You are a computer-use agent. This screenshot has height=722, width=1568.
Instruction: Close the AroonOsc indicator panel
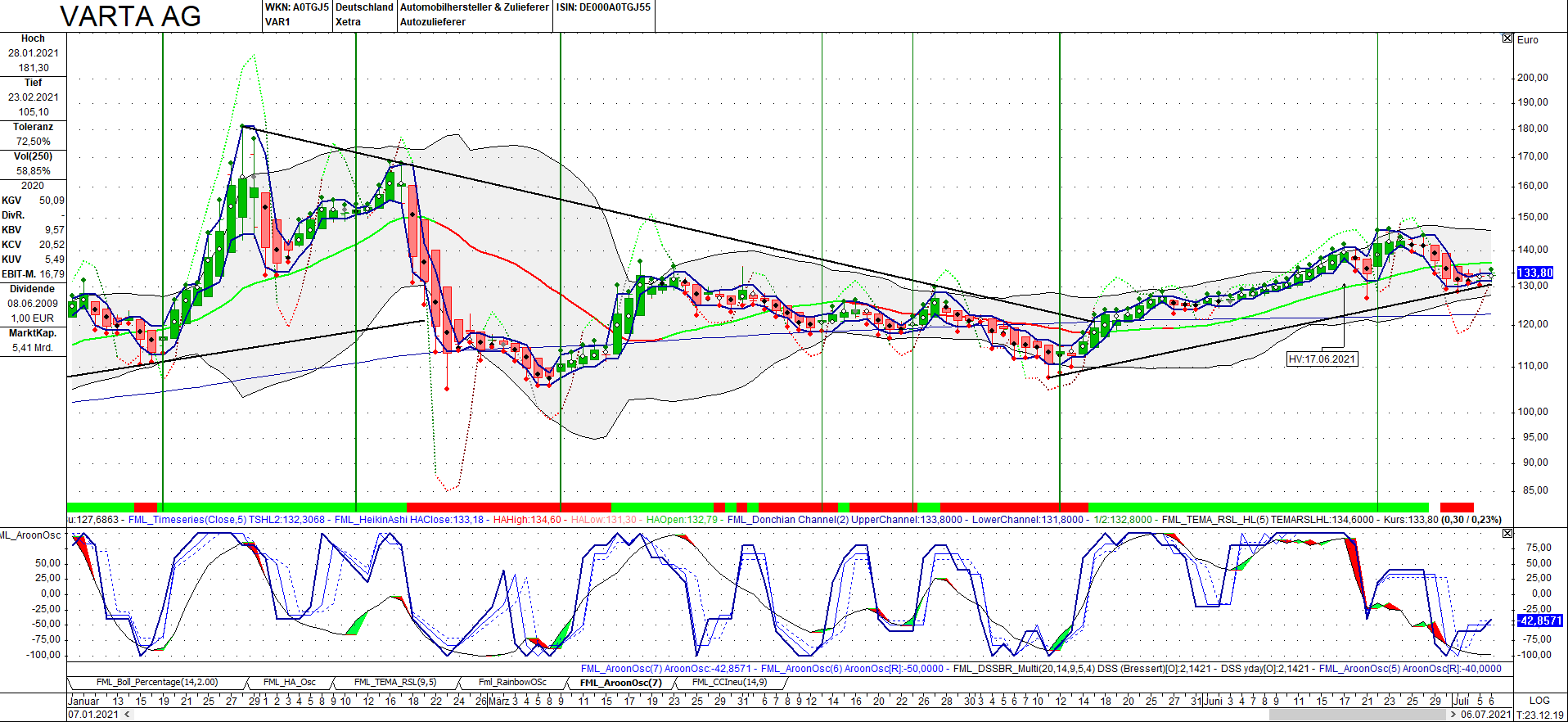pyautogui.click(x=1507, y=533)
